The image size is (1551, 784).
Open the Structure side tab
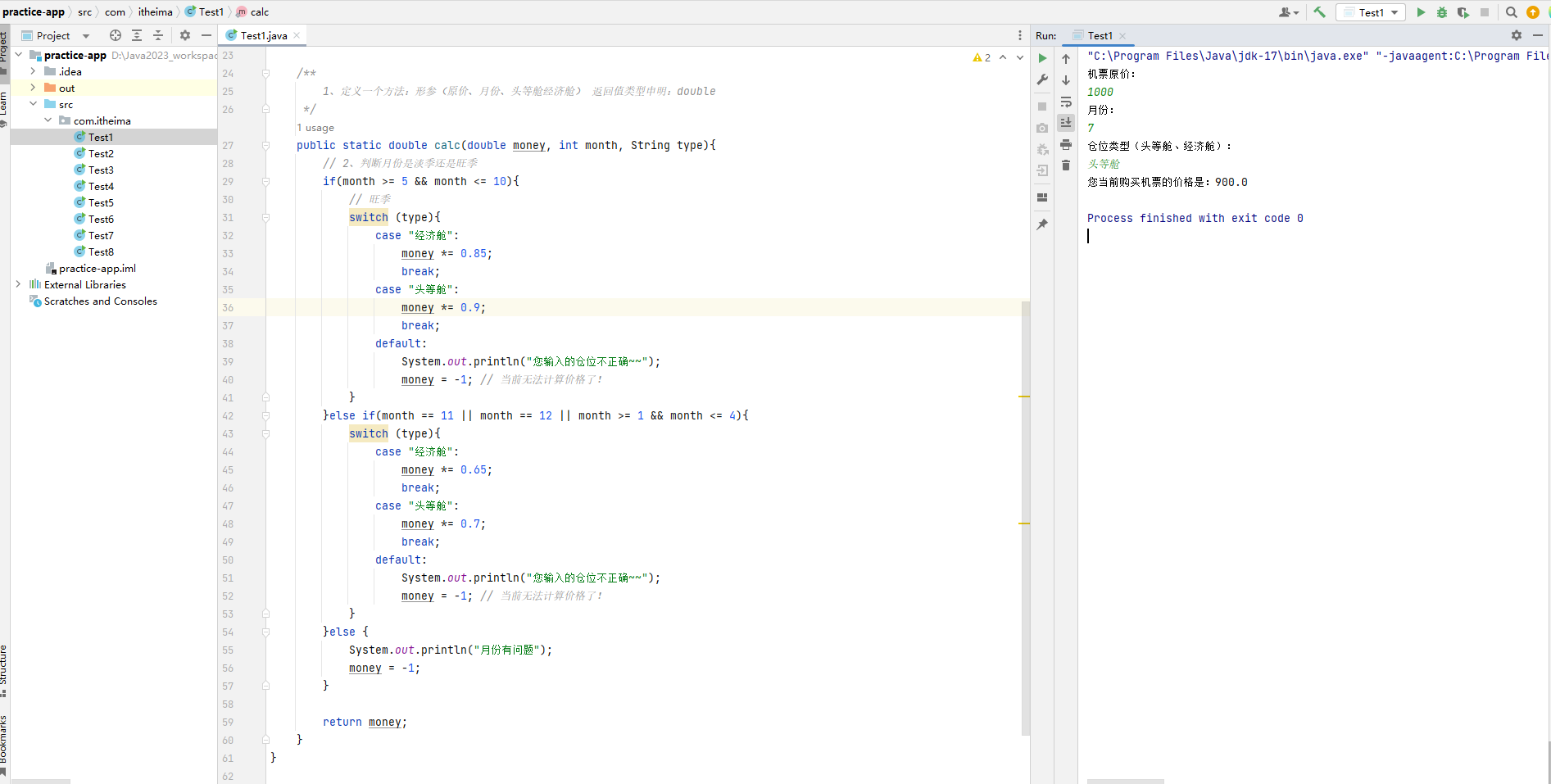coord(4,670)
